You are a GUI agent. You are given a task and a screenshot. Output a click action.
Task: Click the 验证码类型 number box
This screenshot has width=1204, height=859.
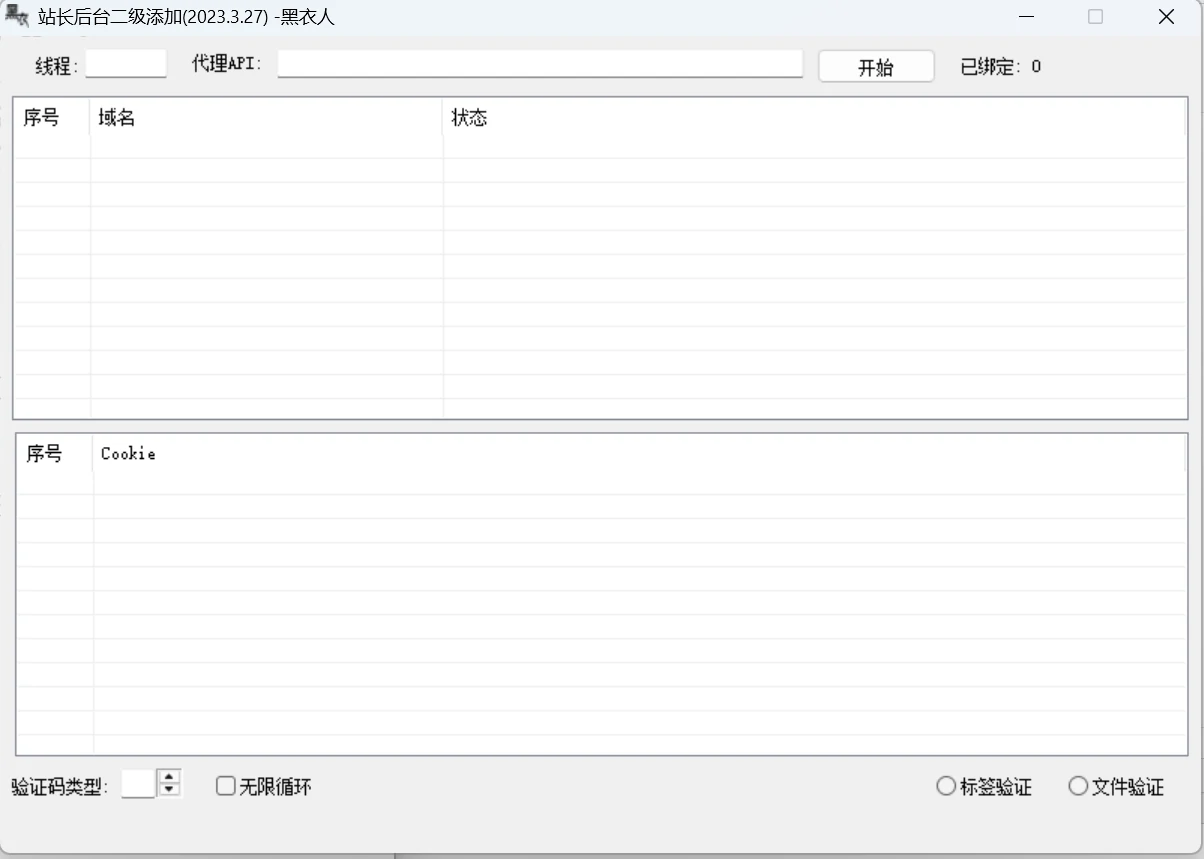[x=138, y=784]
